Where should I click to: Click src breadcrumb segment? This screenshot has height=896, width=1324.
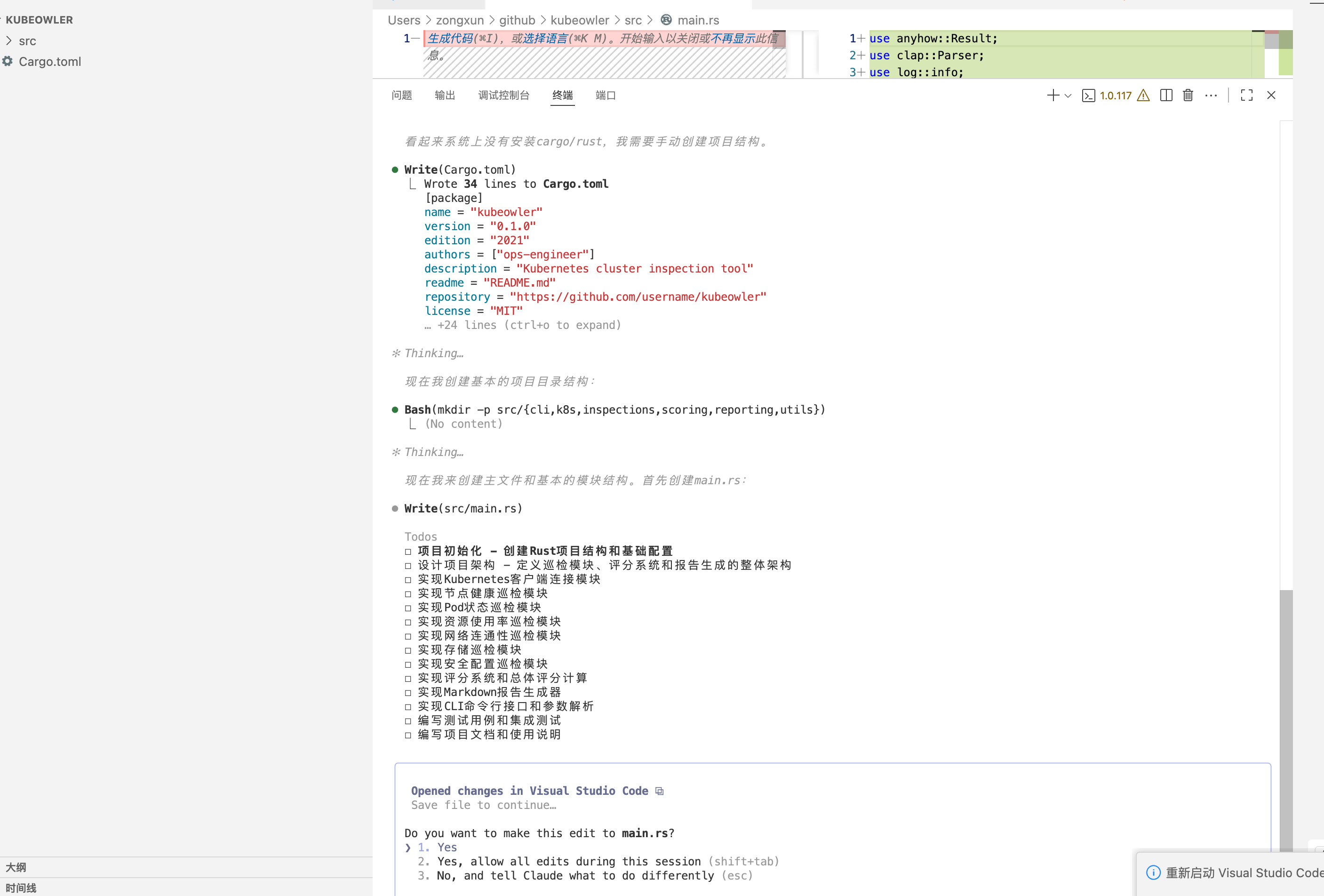[633, 20]
